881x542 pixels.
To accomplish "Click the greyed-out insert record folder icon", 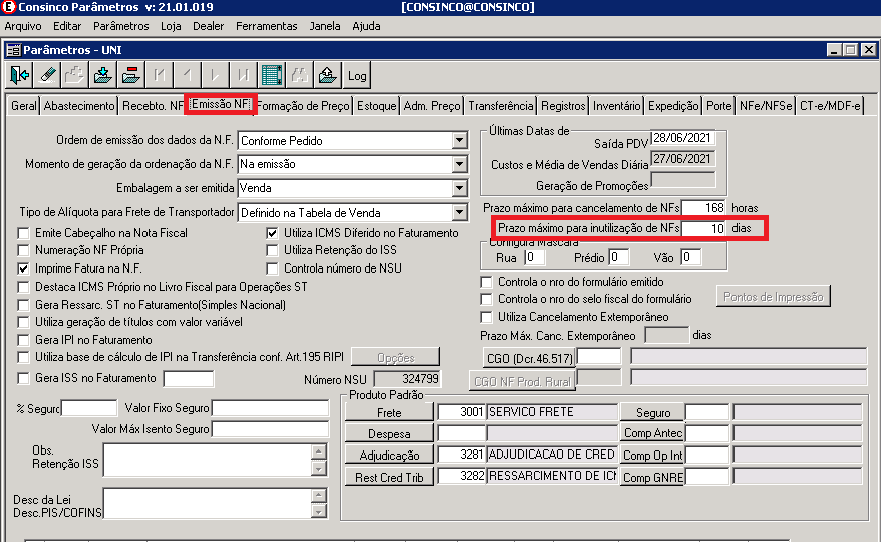I will pyautogui.click(x=75, y=75).
